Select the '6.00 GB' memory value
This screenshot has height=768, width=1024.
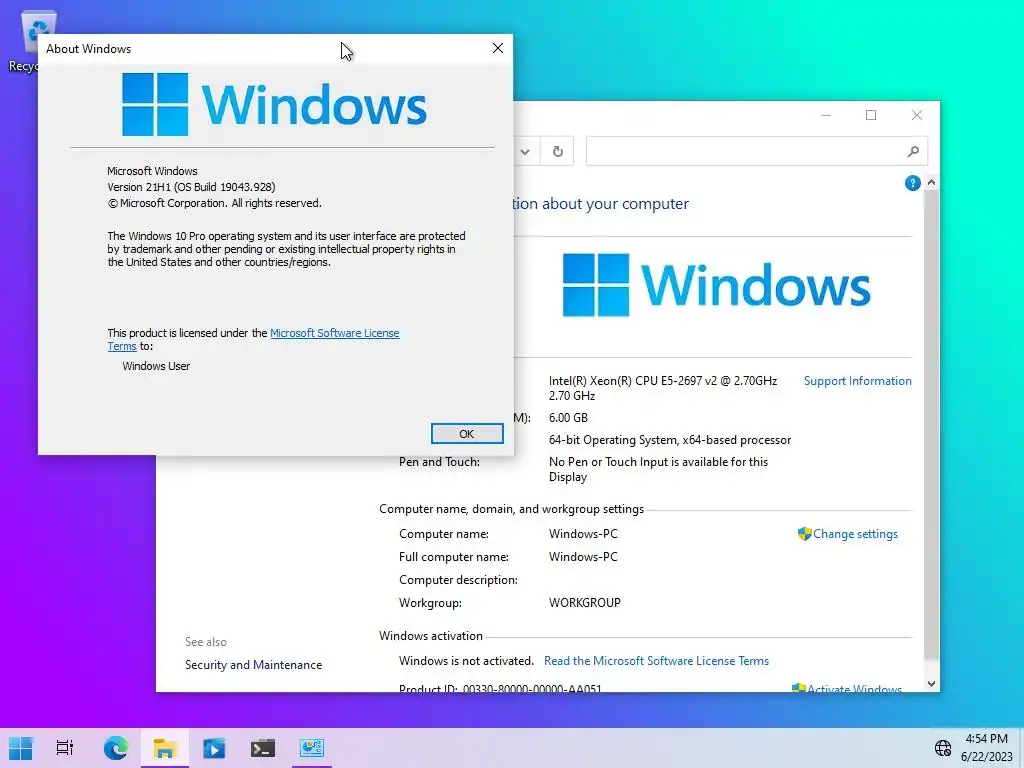point(568,418)
